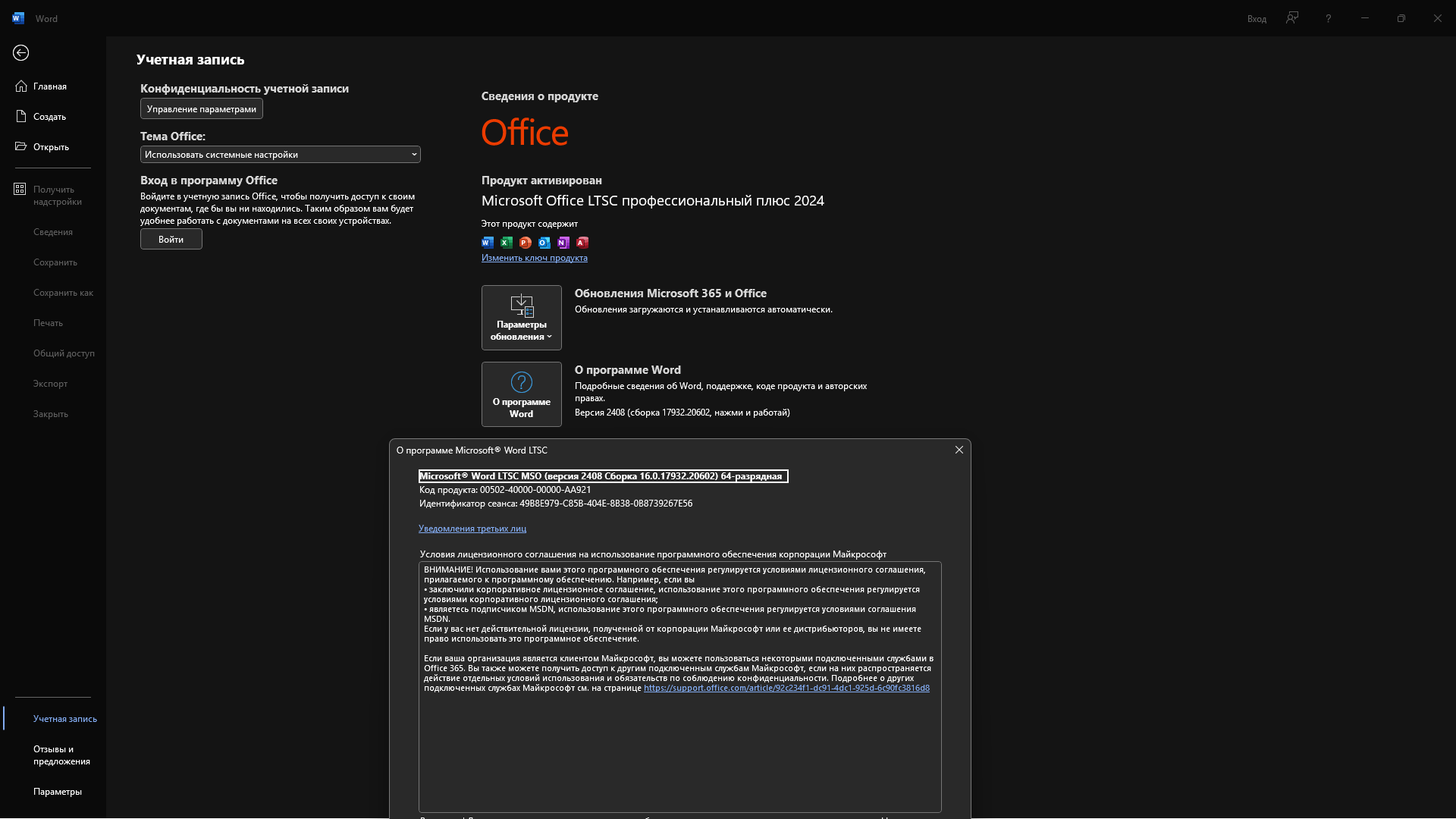Expand the Тема Office theme dropdown
This screenshot has width=1456, height=819.
pos(280,155)
